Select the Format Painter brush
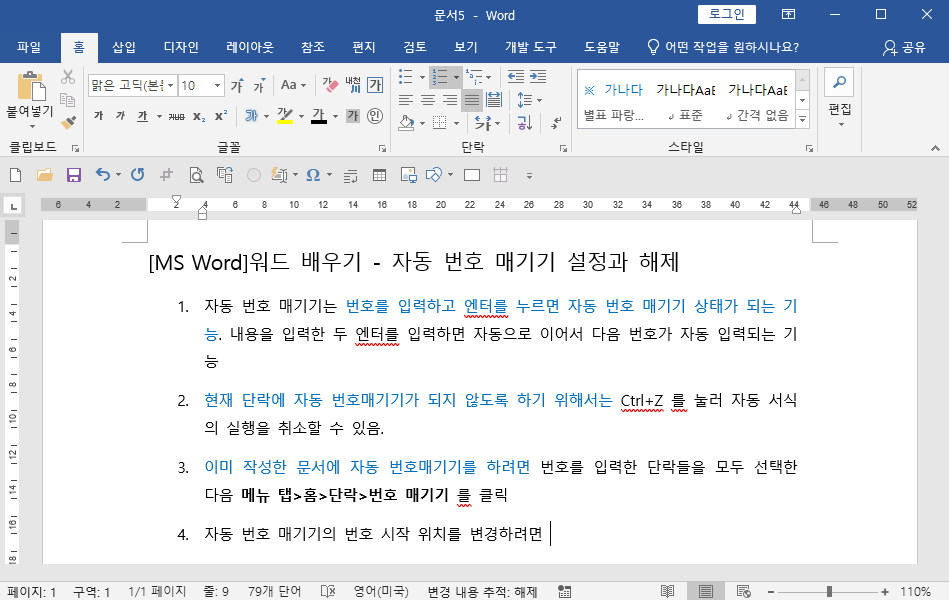949x600 pixels. [68, 122]
